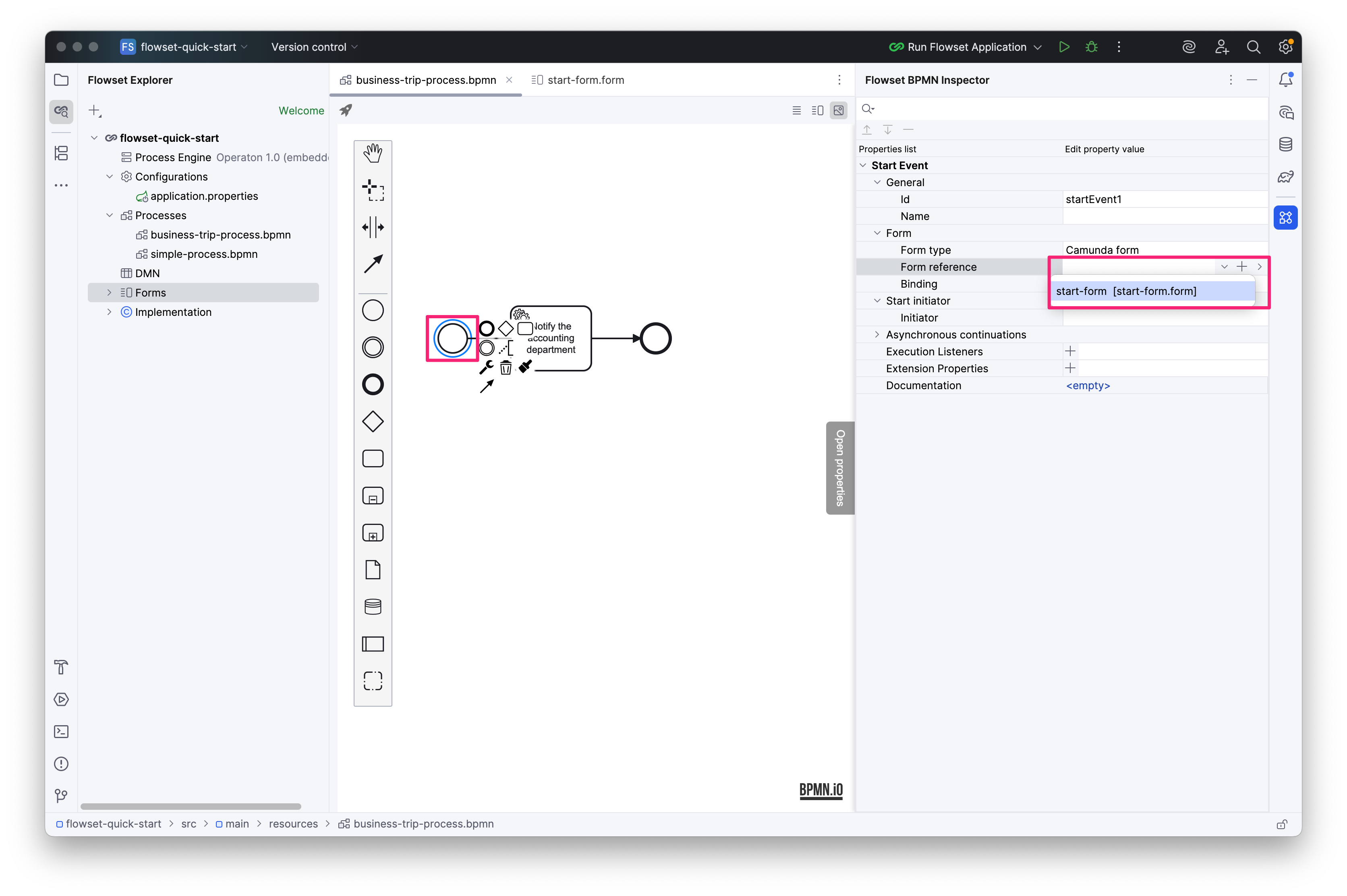
Task: Select the hand tool in palette
Action: [x=373, y=153]
